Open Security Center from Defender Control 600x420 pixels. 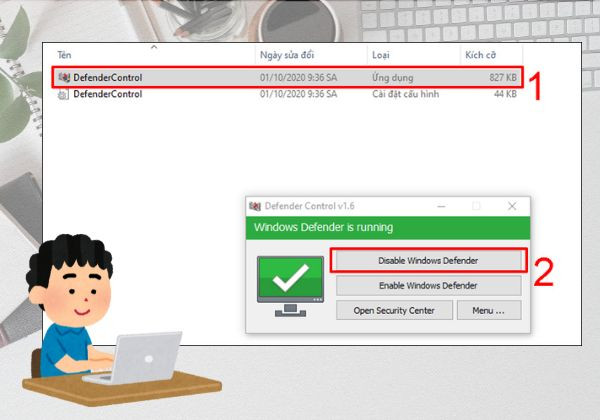pos(394,310)
